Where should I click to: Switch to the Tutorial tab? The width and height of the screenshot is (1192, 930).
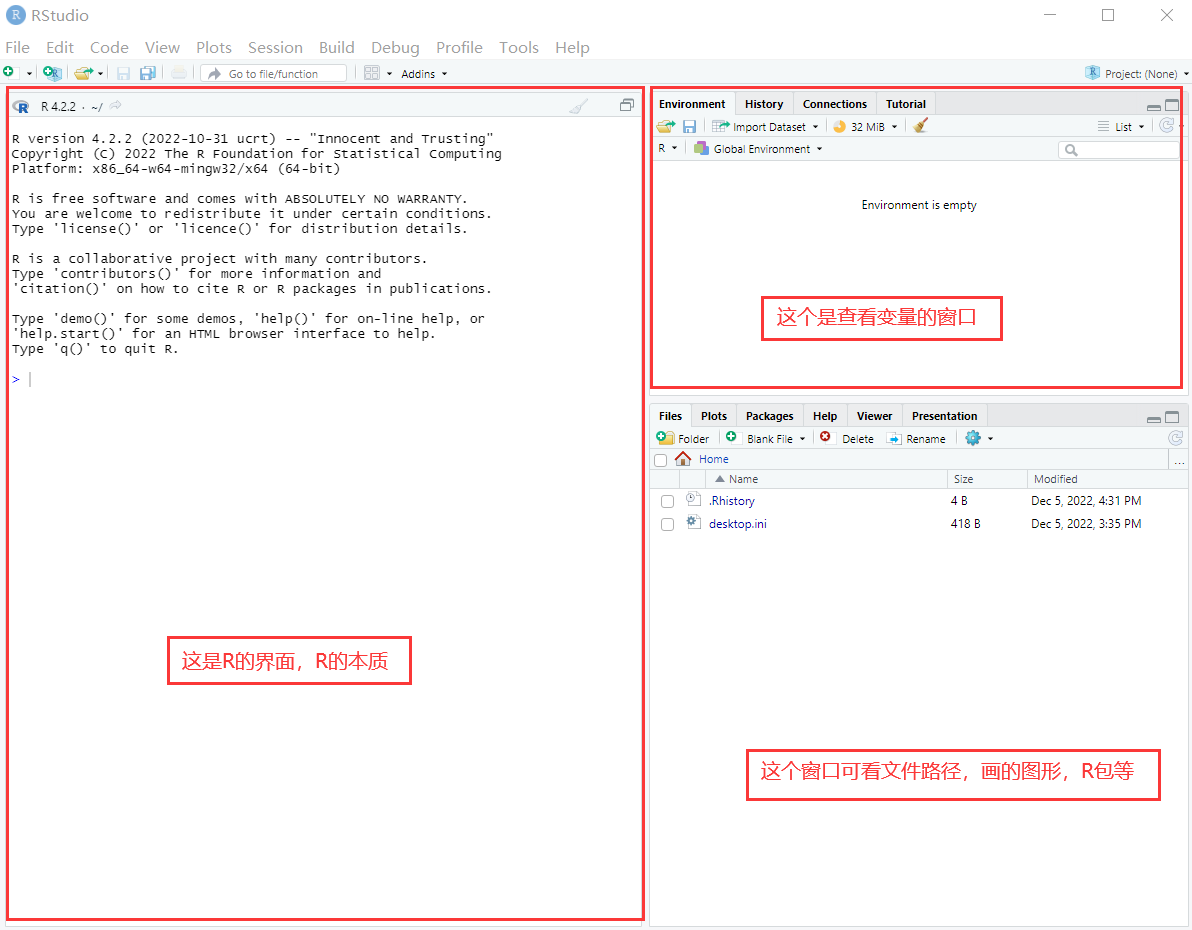(x=905, y=104)
